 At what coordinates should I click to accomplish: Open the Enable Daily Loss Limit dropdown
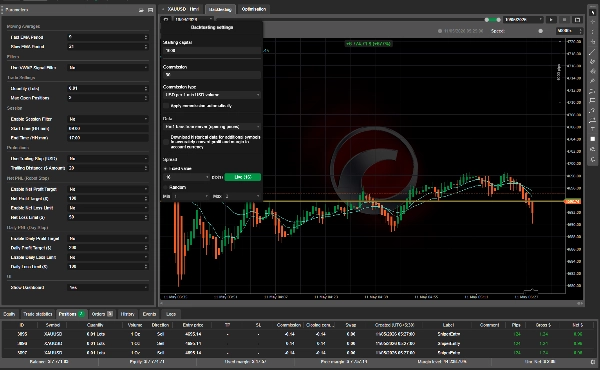tap(108, 257)
